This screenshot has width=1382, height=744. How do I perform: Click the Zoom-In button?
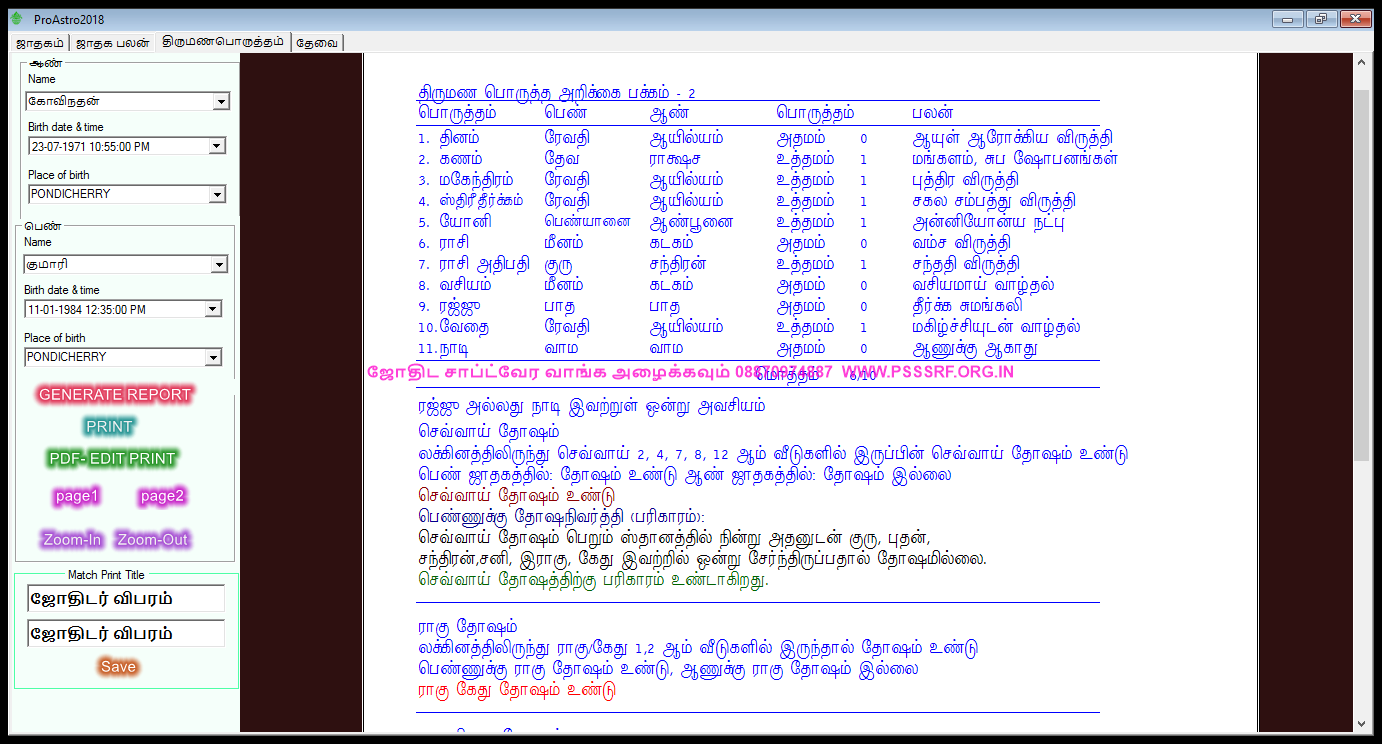pos(72,540)
